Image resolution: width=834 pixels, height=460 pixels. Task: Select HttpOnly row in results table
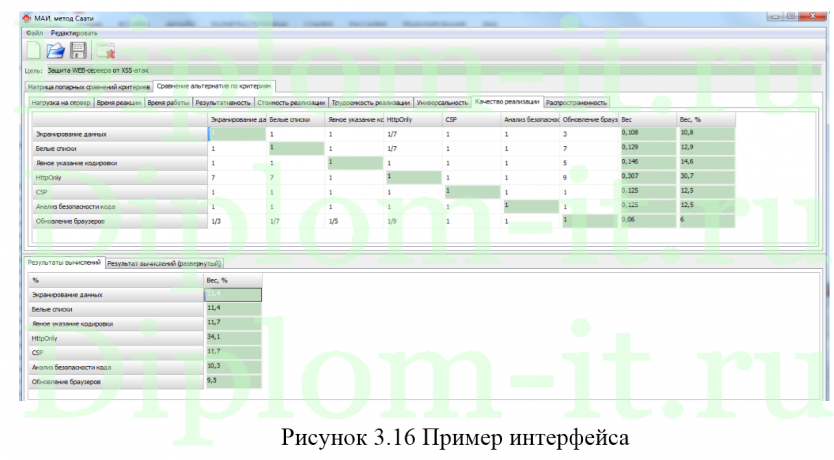(x=116, y=338)
